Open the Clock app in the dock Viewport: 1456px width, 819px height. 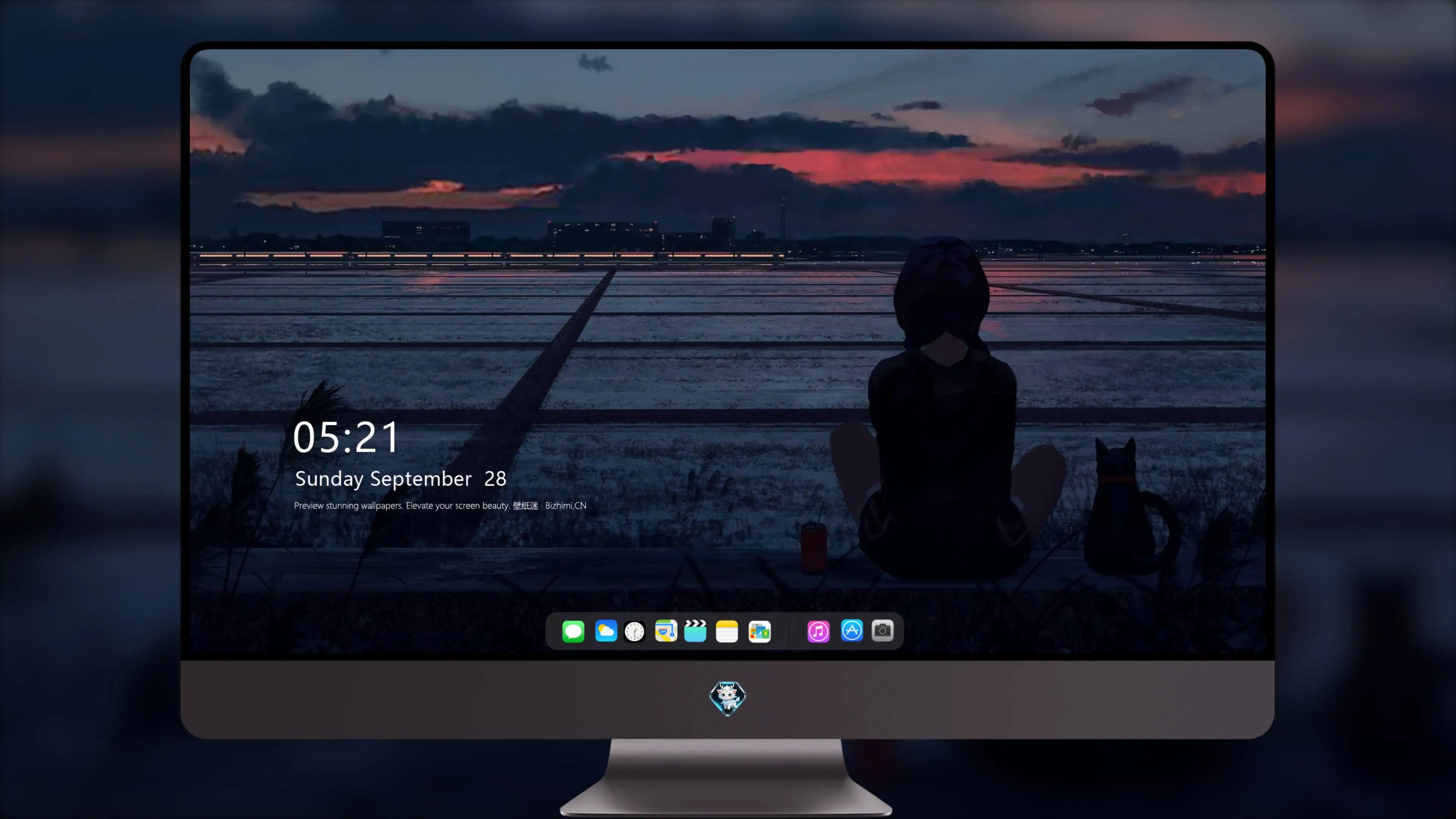pyautogui.click(x=634, y=631)
